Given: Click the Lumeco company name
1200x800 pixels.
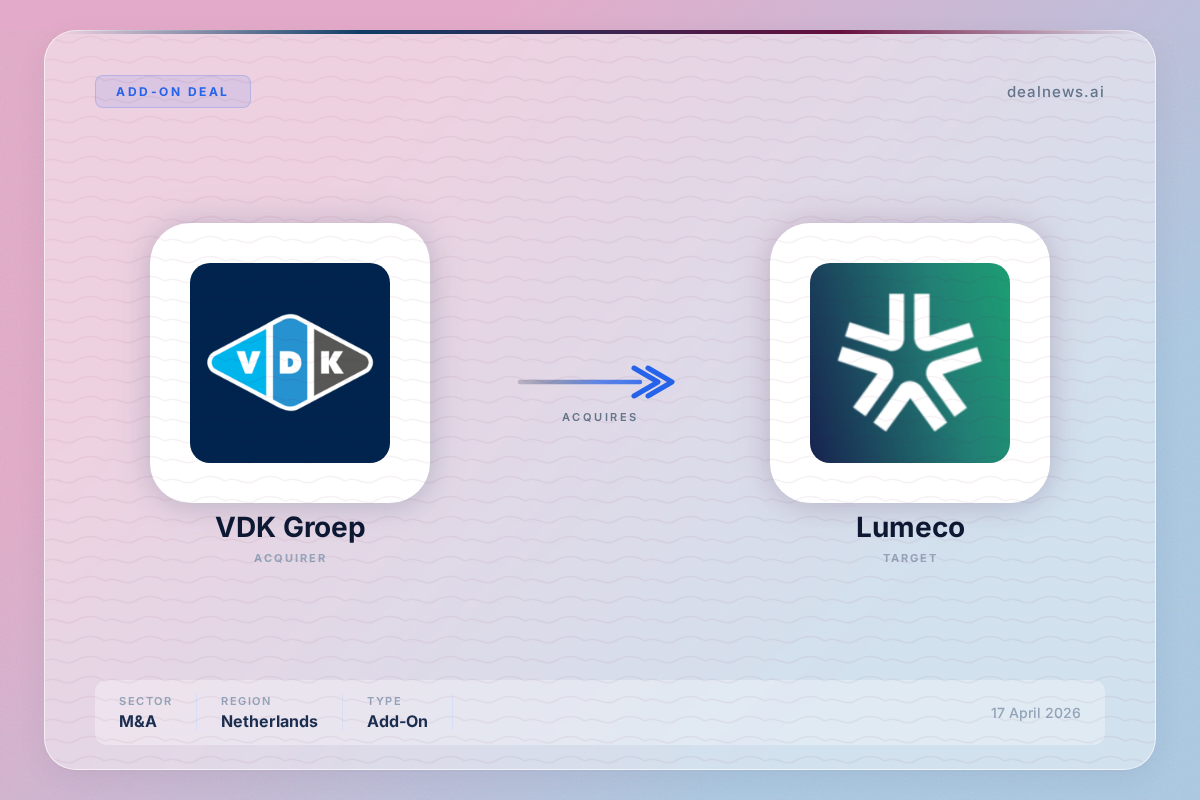Looking at the screenshot, I should click(x=909, y=527).
